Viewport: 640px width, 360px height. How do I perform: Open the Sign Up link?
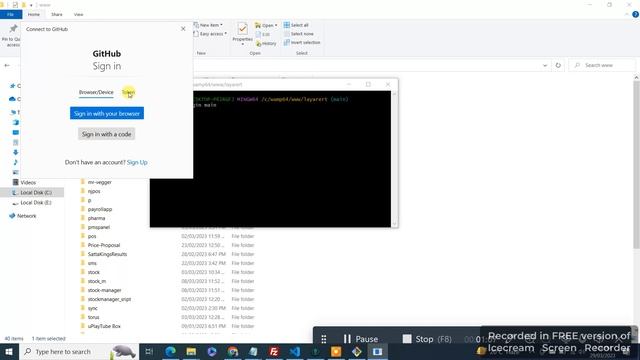[137, 162]
